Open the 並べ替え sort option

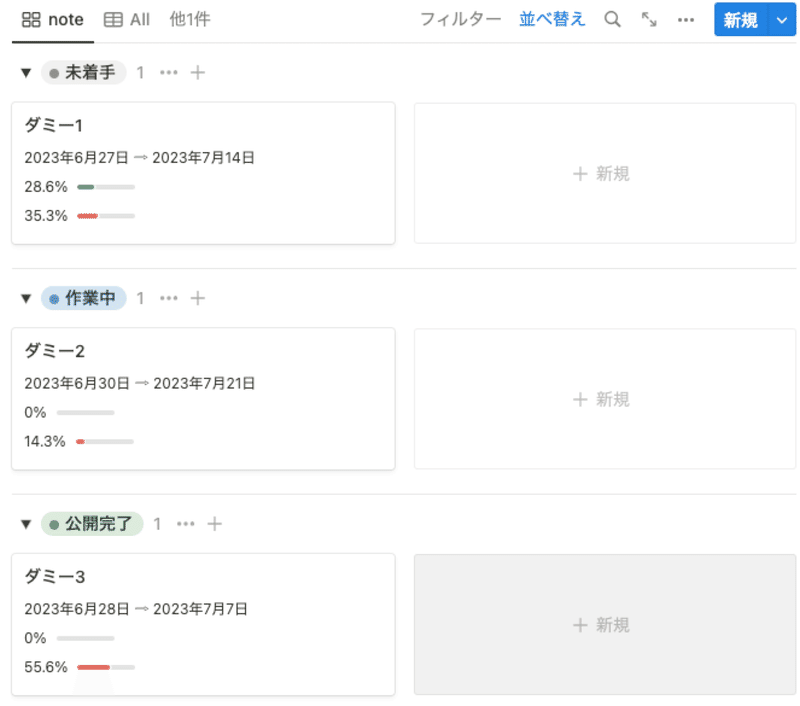pos(552,19)
